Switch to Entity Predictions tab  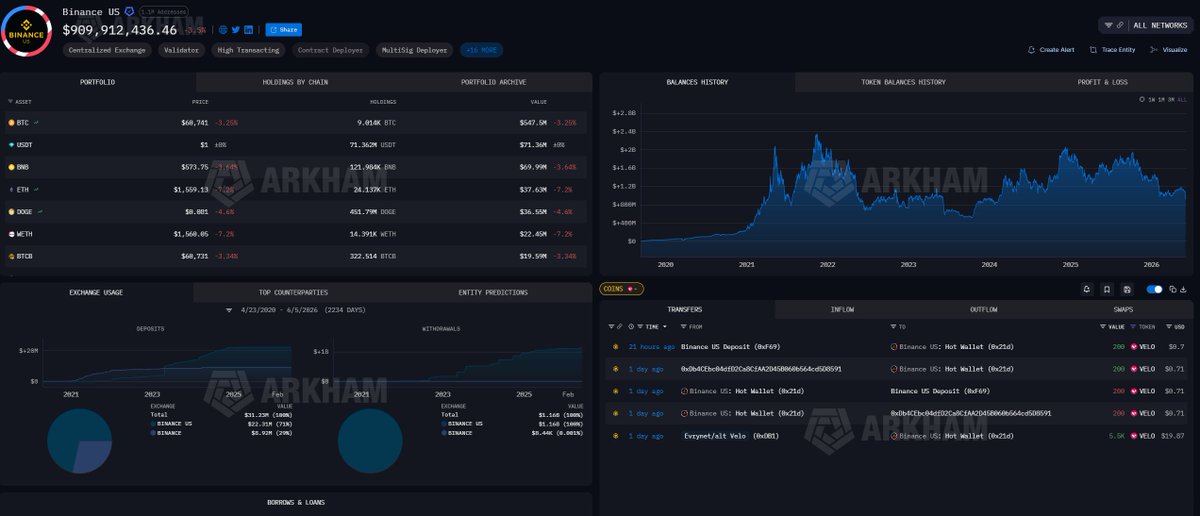493,292
